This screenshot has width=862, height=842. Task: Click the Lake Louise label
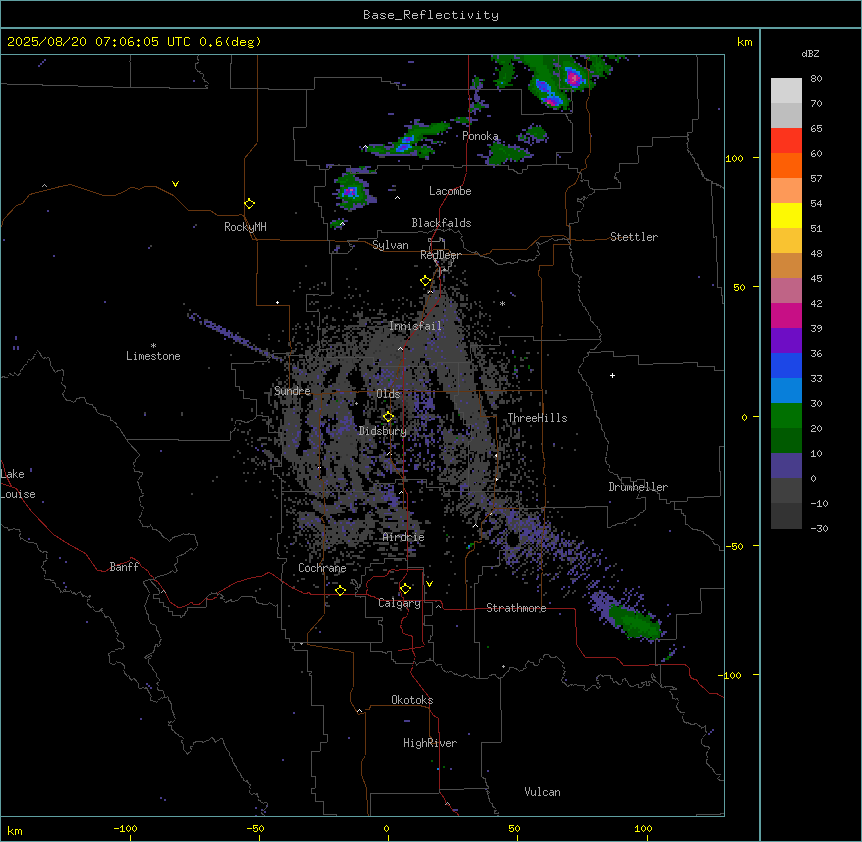pyautogui.click(x=18, y=484)
